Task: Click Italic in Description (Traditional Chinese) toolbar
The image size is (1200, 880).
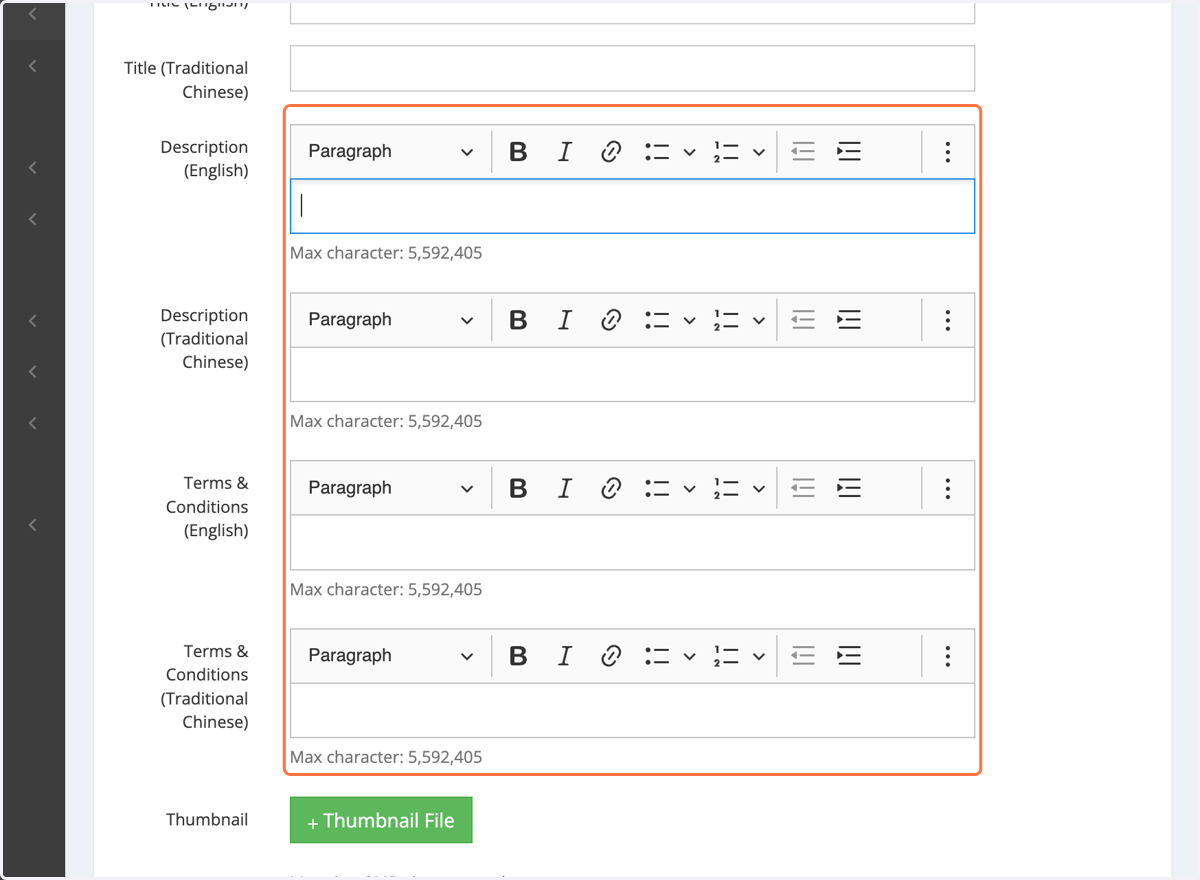Action: 564,320
